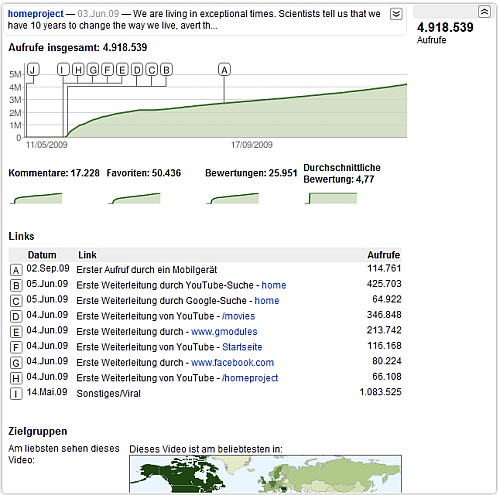Select marker E on the views chart

click(122, 70)
